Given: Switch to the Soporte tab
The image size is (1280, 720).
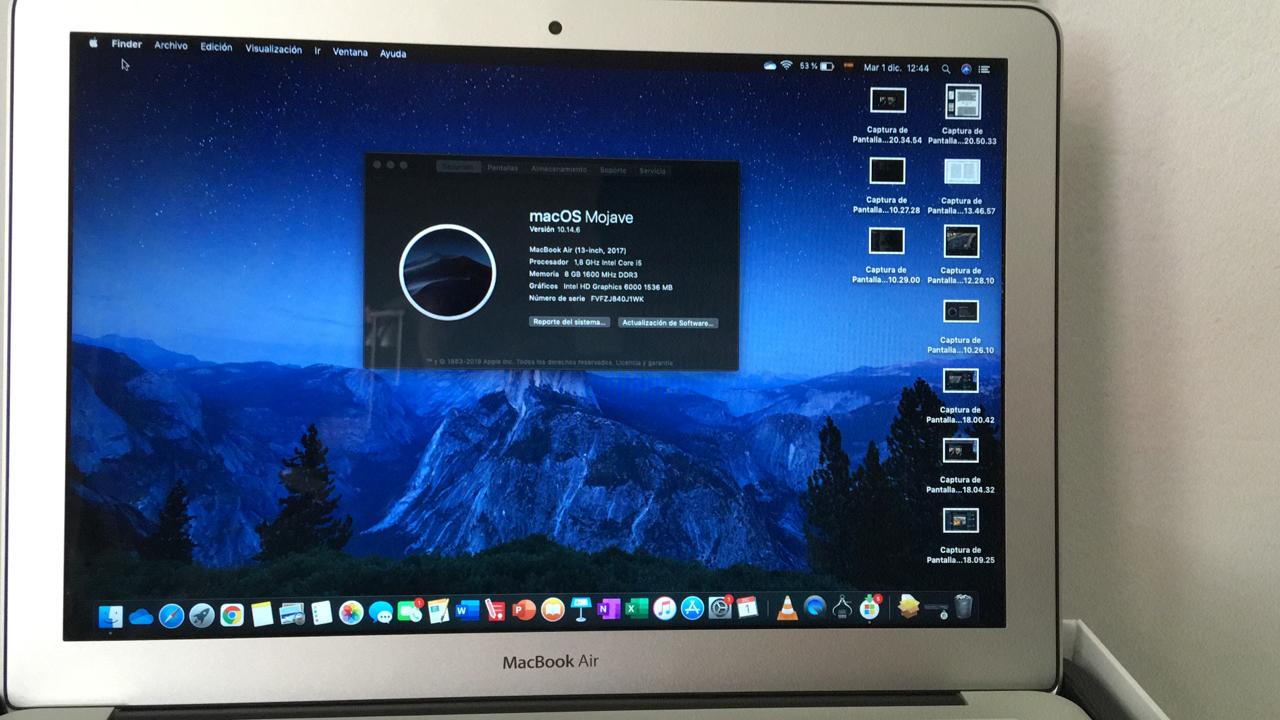Looking at the screenshot, I should tap(613, 170).
